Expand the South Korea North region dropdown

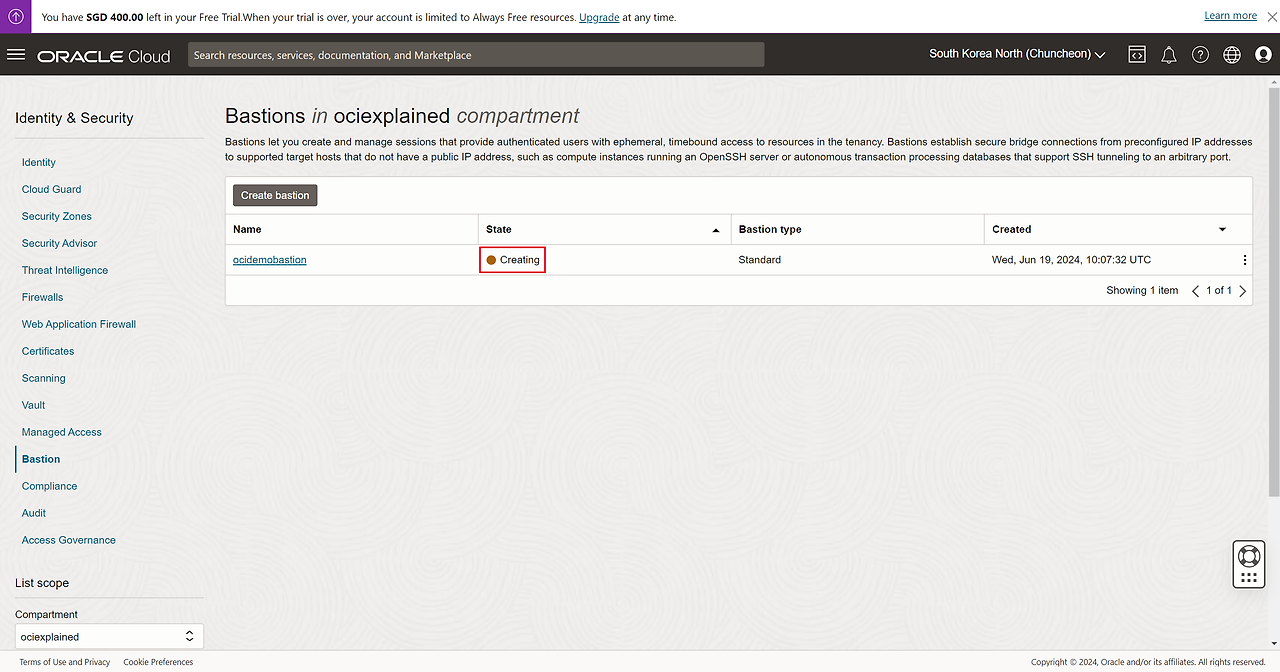(1016, 54)
